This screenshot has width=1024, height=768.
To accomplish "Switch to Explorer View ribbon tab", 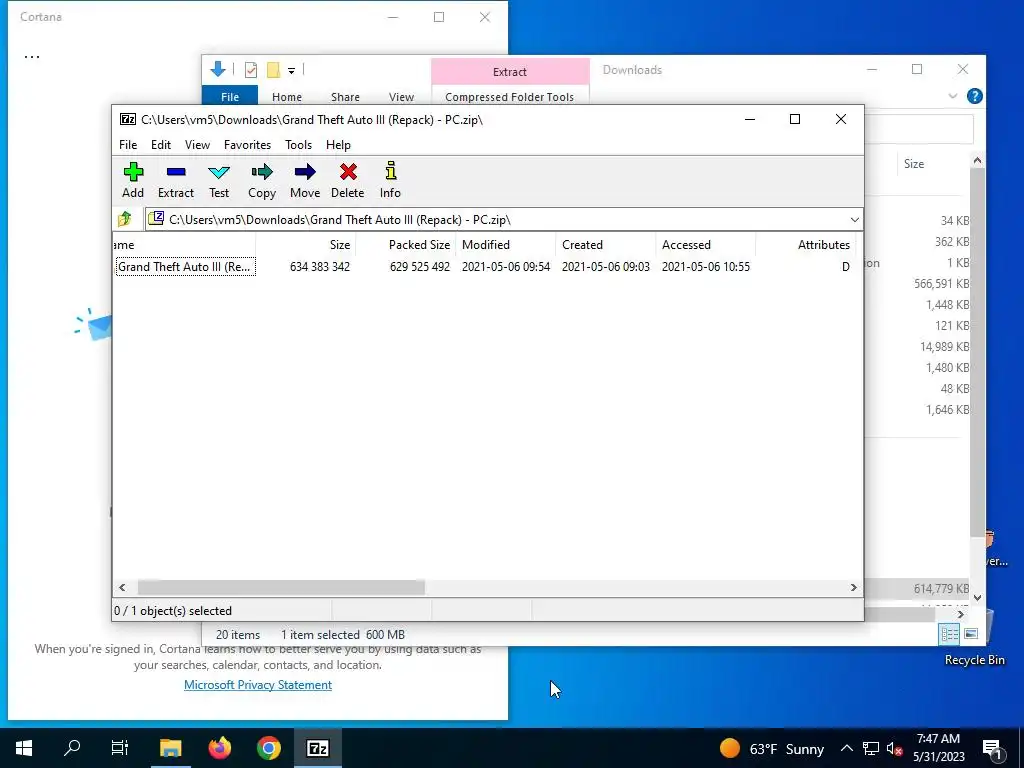I will 401,97.
